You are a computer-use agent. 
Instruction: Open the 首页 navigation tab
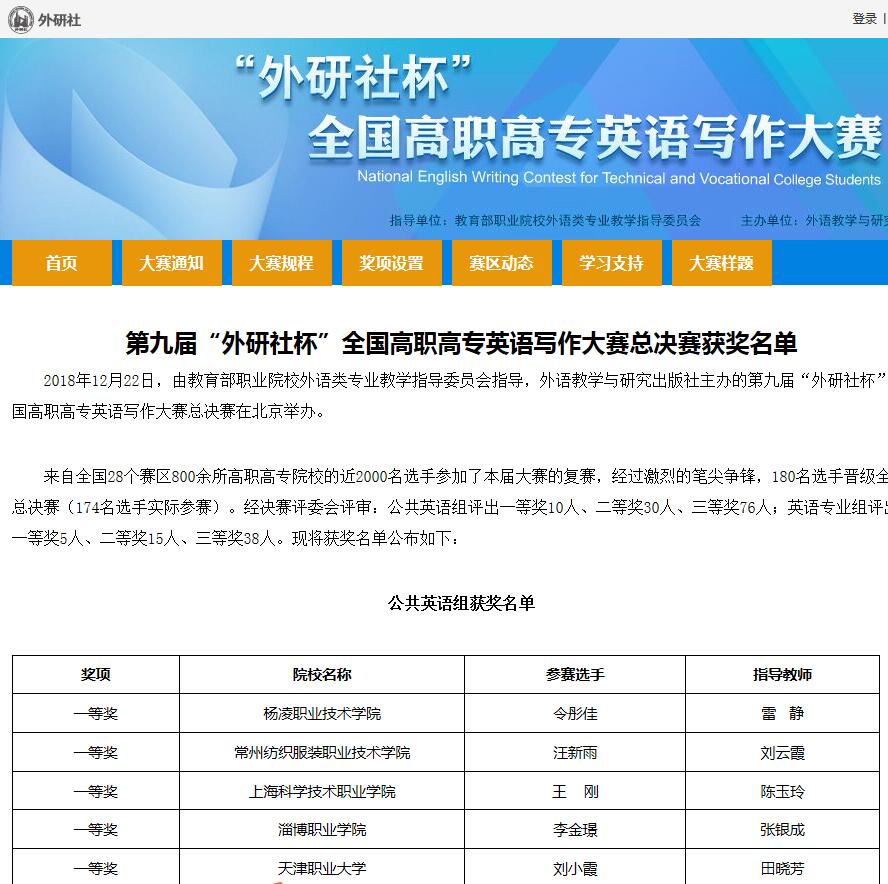pos(61,263)
